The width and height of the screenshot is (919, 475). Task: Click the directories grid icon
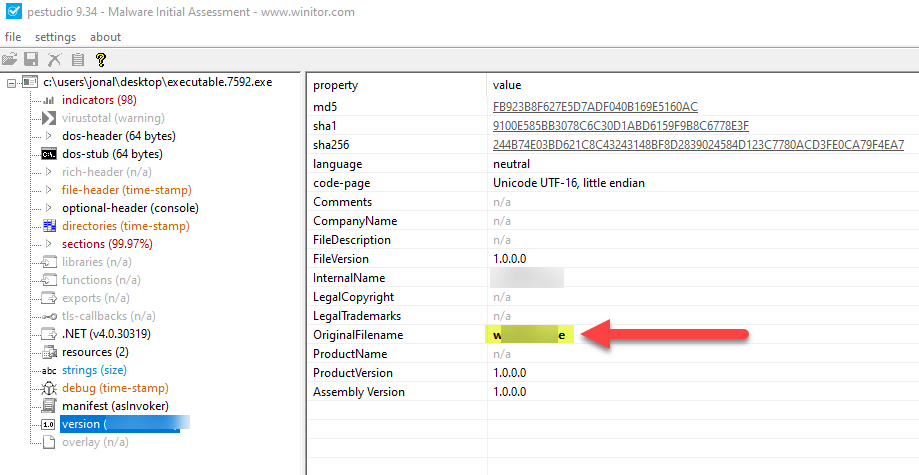[48, 226]
